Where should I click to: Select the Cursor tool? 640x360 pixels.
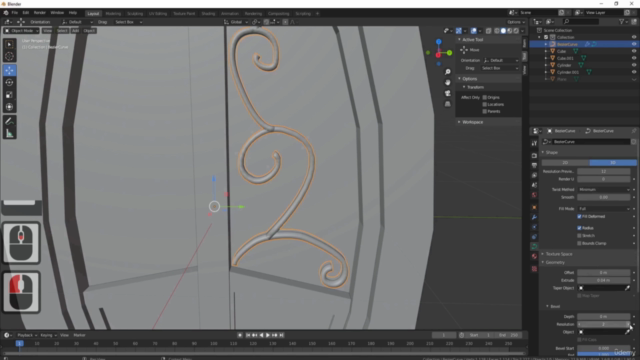coord(9,56)
